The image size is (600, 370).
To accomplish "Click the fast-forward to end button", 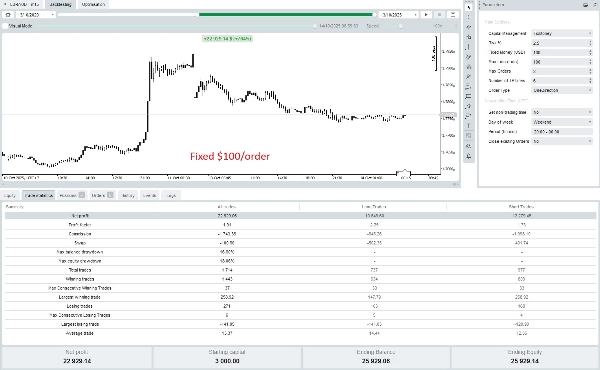I will click(453, 15).
